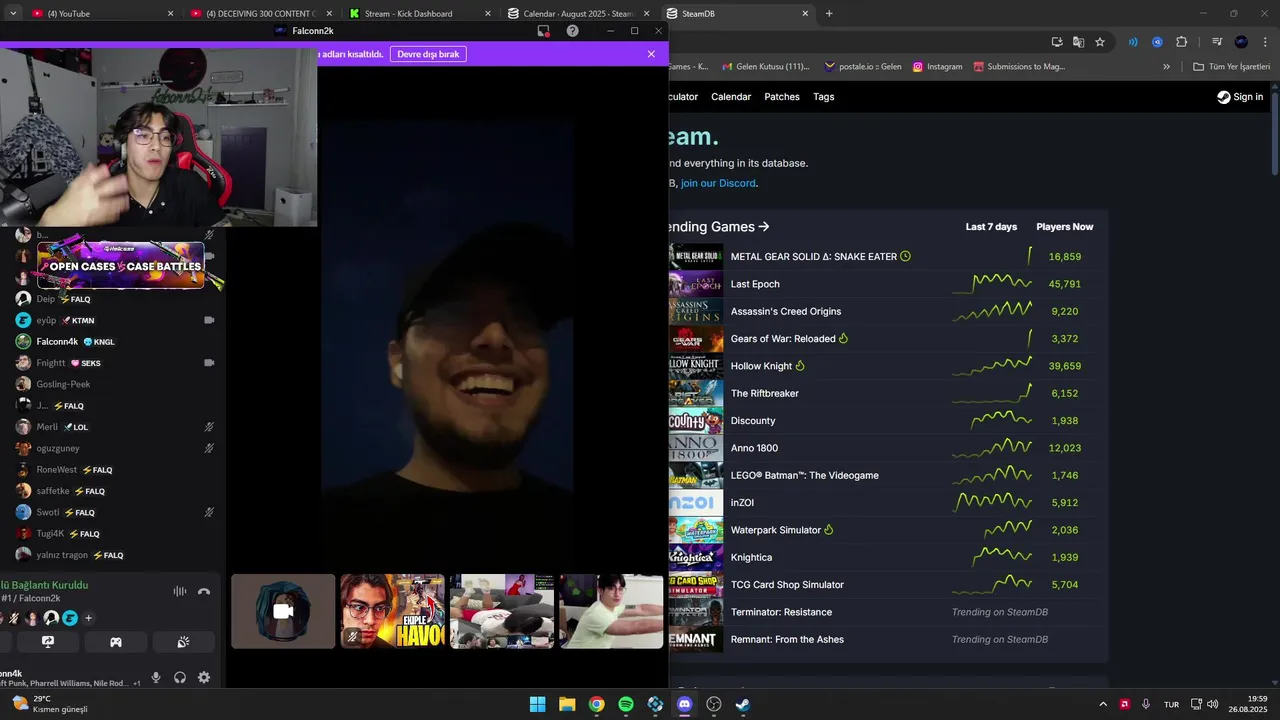Open Submissions to Mag bookmark
1280x720 pixels.
click(x=1019, y=67)
